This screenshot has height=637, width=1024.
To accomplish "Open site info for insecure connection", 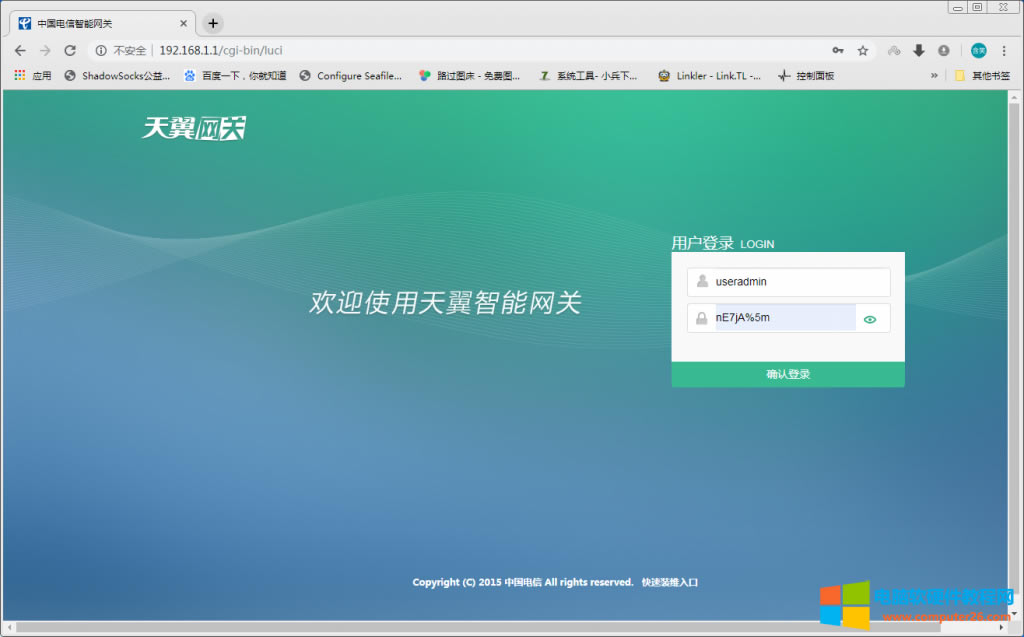I will click(101, 50).
